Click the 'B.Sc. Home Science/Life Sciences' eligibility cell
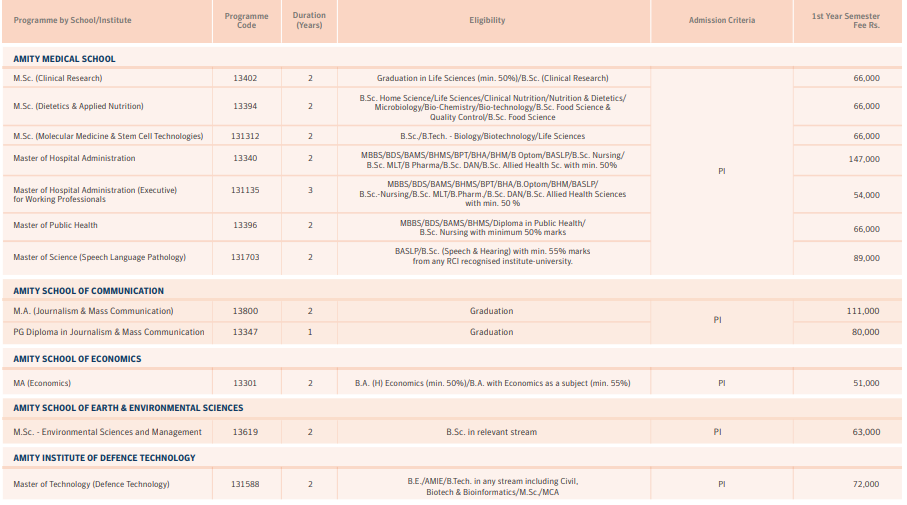Screen dimensions: 907x505 click(x=493, y=108)
